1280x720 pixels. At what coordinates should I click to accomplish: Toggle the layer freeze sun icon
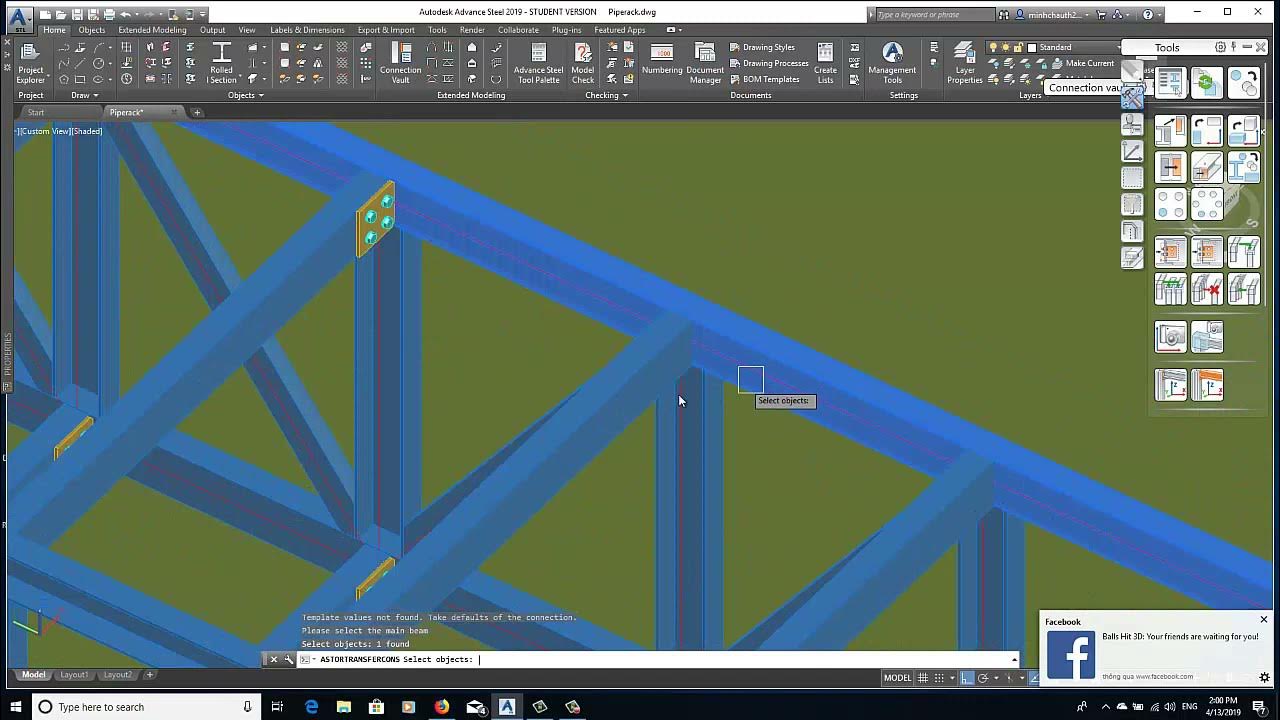pos(1006,47)
